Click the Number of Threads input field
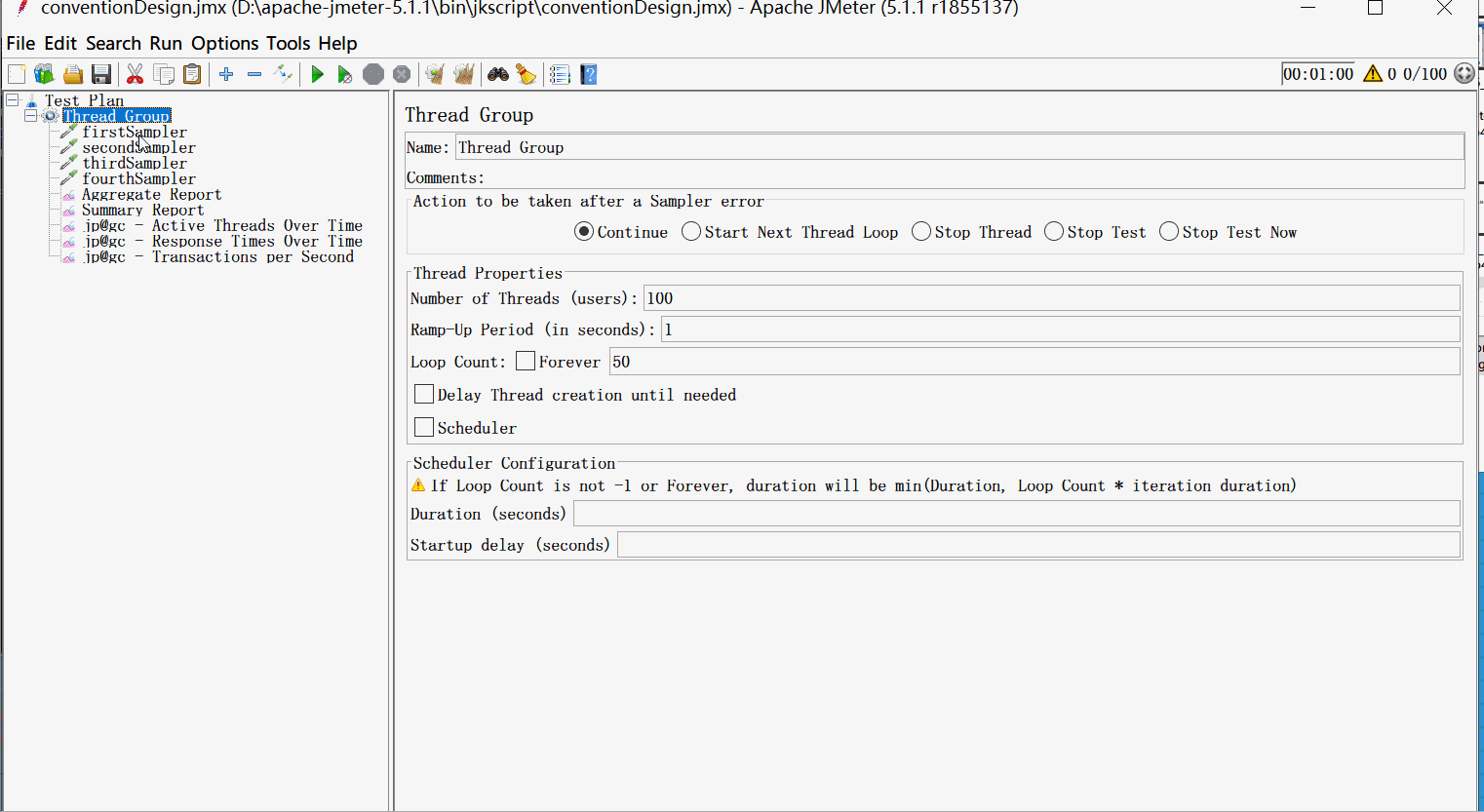The height and width of the screenshot is (812, 1484). [1051, 298]
